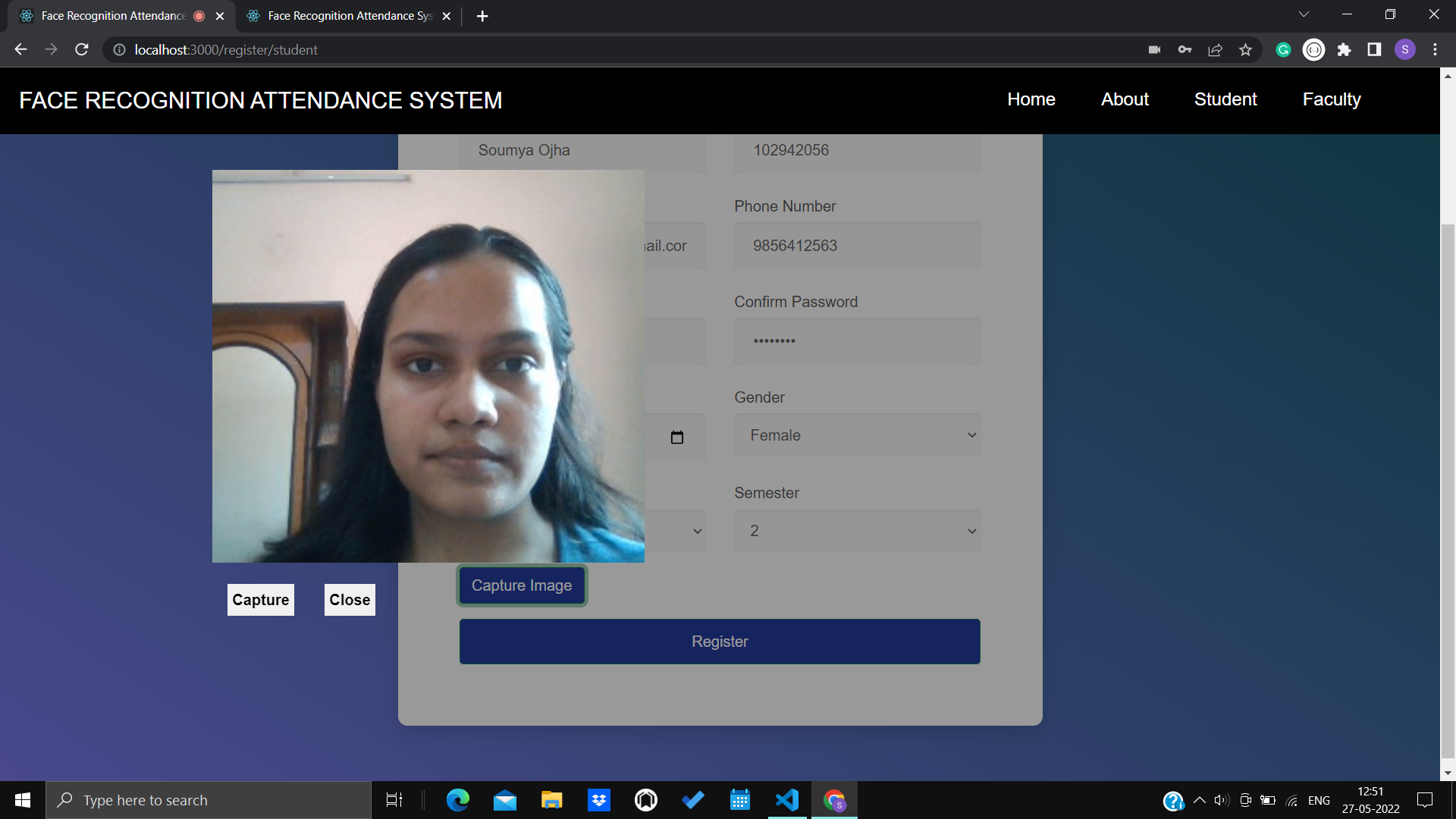This screenshot has height=819, width=1456.
Task: Expand the Semester dropdown
Action: click(857, 531)
